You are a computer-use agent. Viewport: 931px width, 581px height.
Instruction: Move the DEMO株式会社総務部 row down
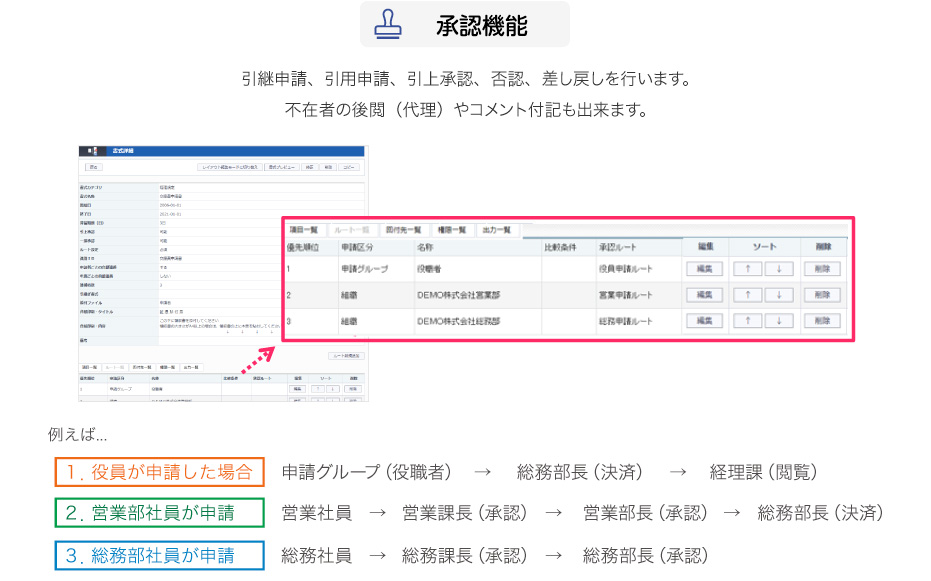click(x=779, y=321)
